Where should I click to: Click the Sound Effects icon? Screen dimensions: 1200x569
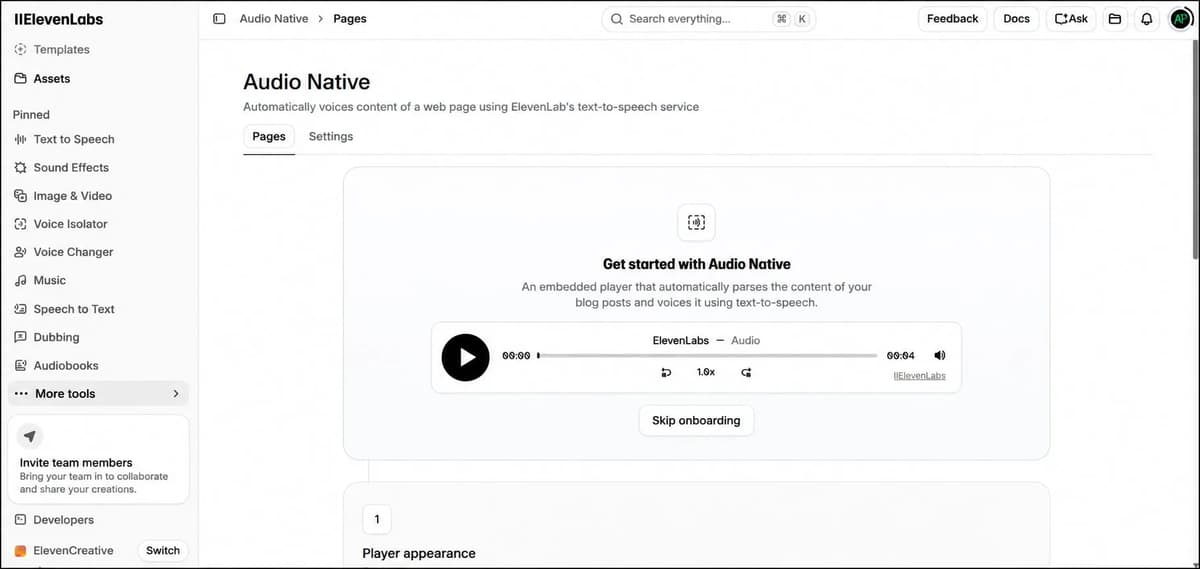coord(21,167)
